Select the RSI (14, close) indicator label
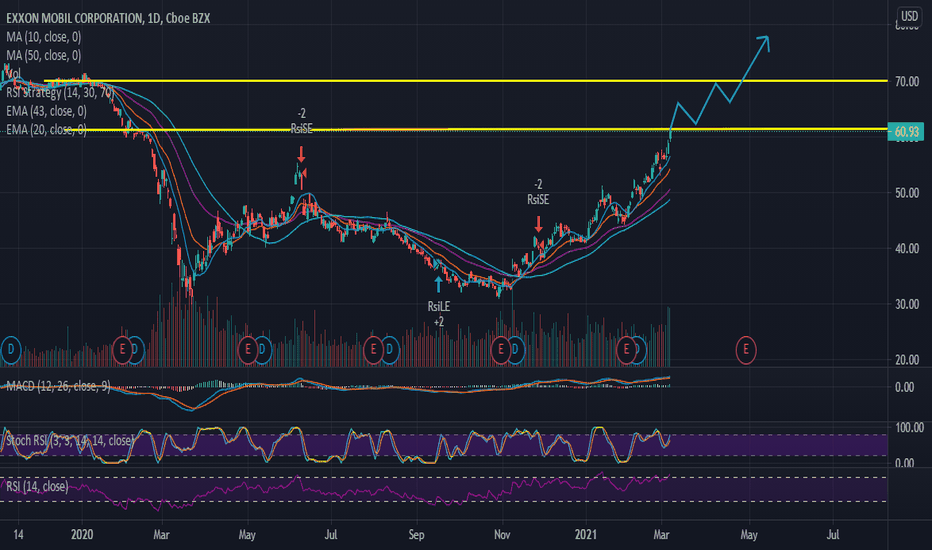The image size is (932, 550). (x=37, y=486)
